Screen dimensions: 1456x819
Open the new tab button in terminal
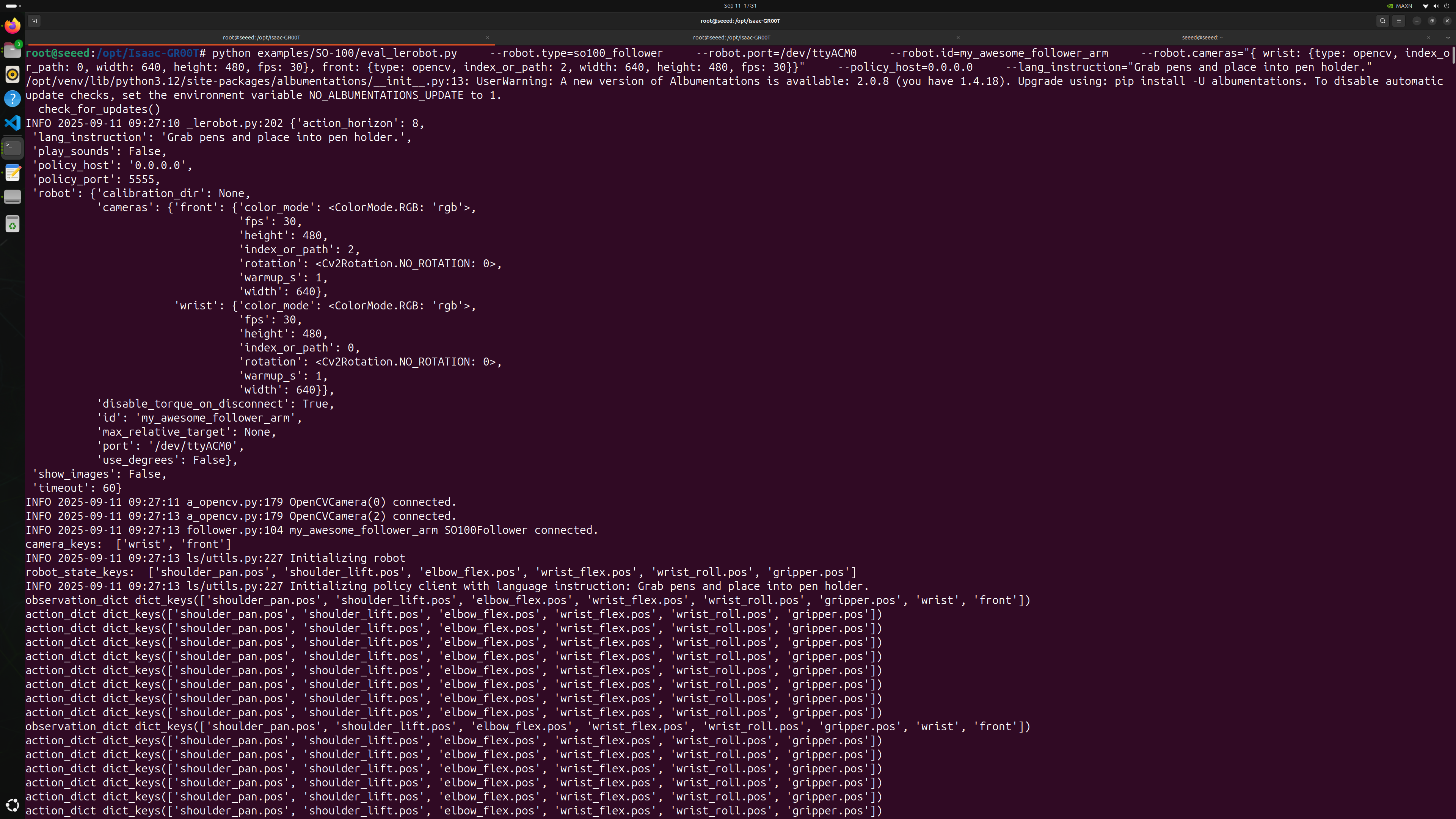pos(34,21)
